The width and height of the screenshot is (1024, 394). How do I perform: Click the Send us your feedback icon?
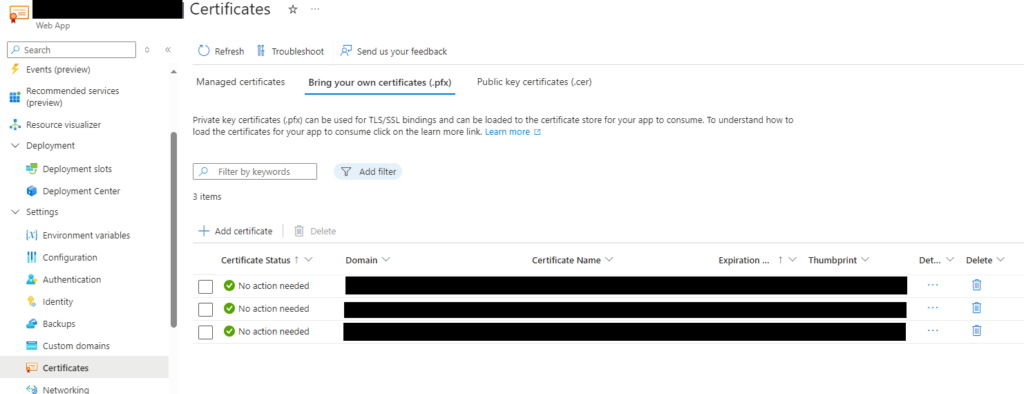pos(346,51)
